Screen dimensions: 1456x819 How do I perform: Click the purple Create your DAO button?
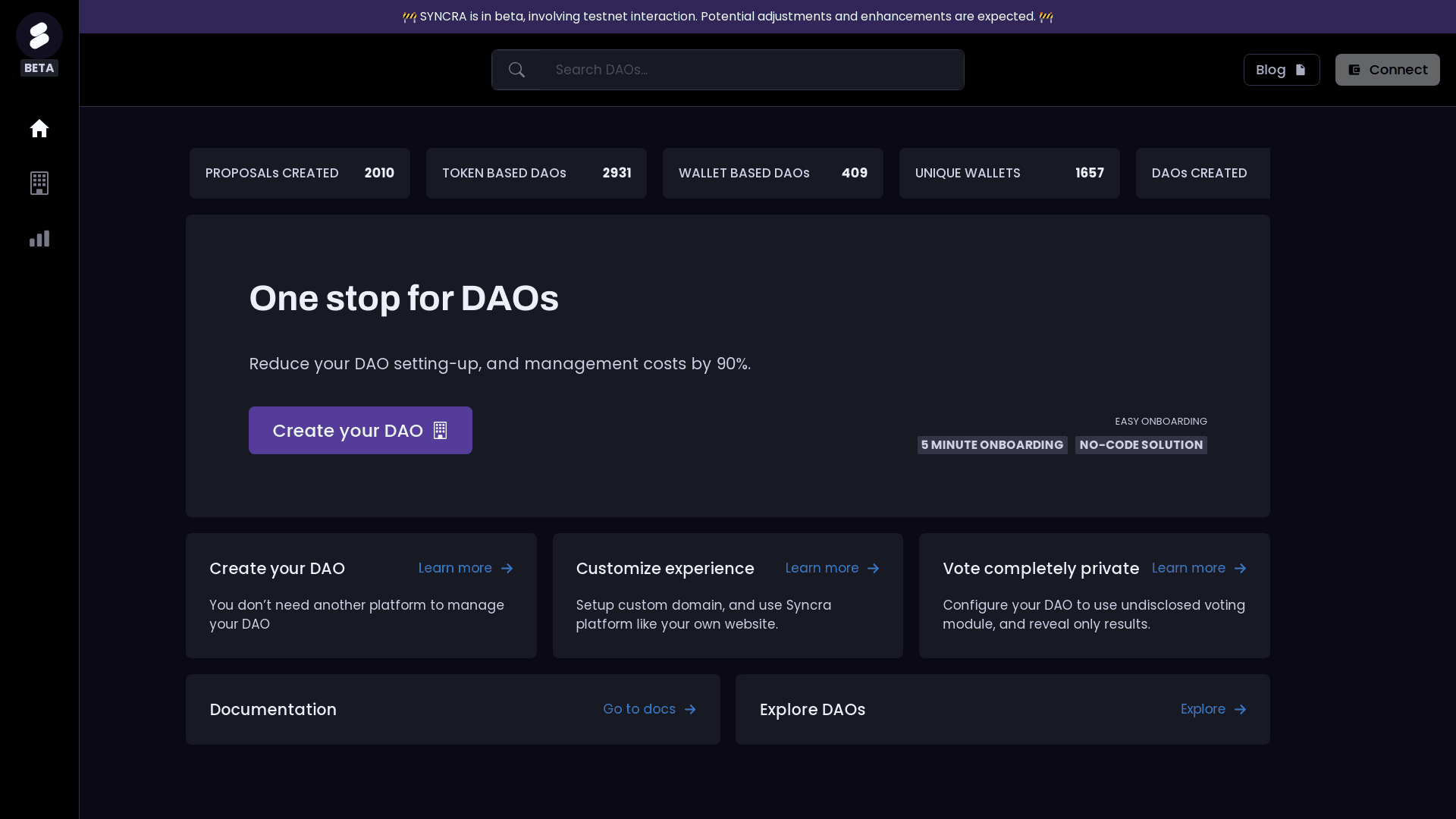(x=360, y=431)
